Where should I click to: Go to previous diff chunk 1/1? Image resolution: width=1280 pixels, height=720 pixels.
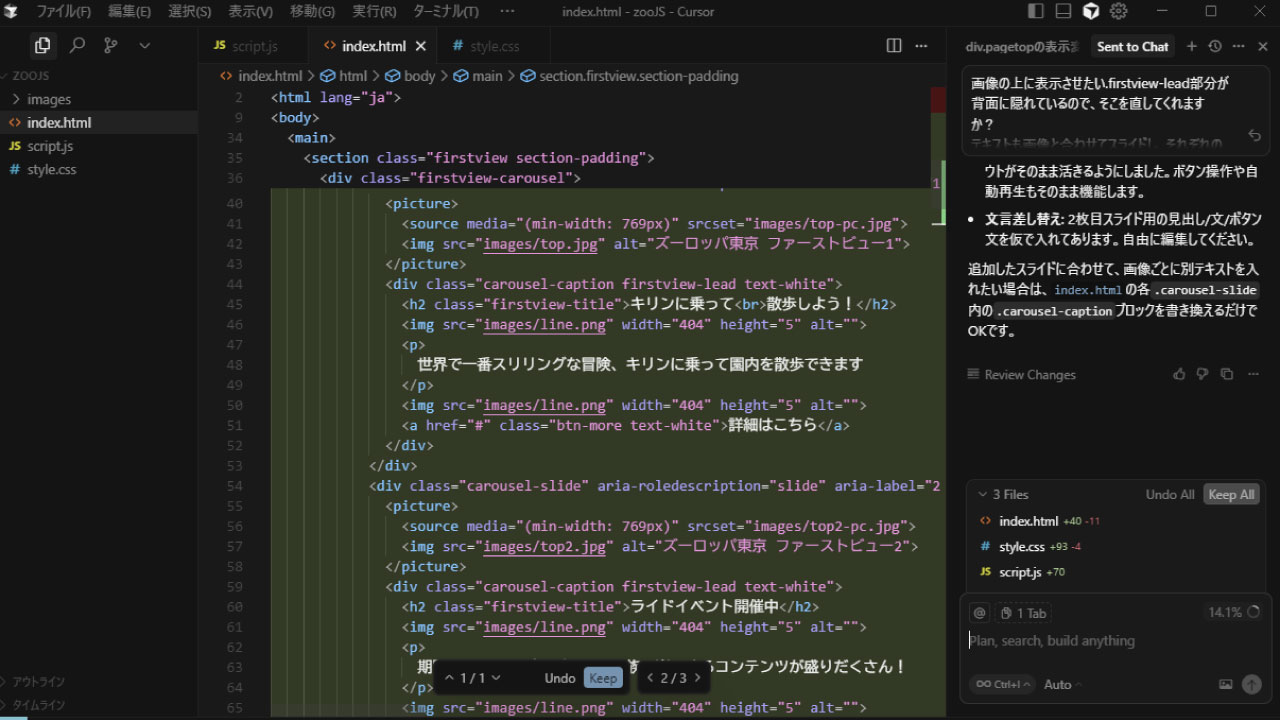coord(450,678)
